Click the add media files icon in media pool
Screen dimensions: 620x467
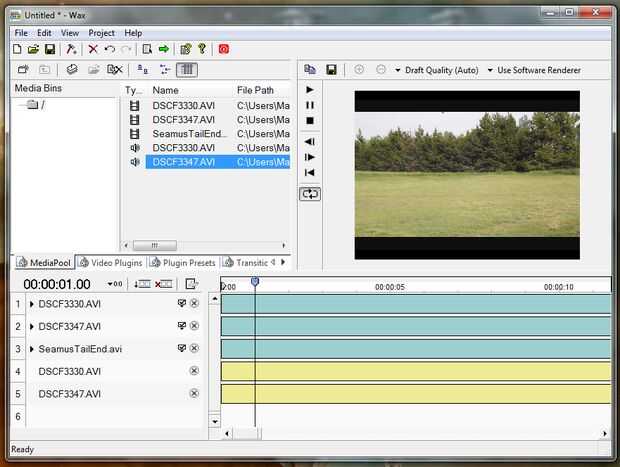pos(72,70)
